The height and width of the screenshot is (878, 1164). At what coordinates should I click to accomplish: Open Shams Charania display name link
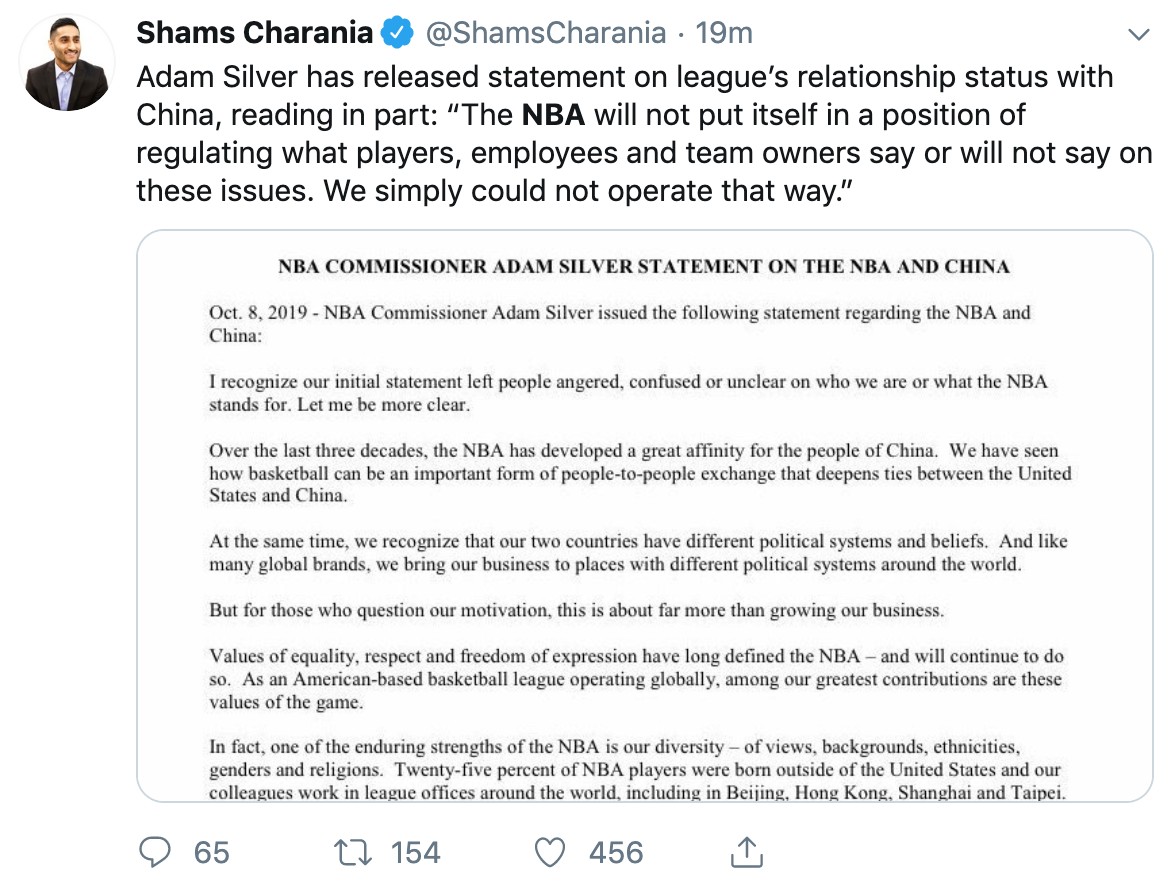[255, 33]
